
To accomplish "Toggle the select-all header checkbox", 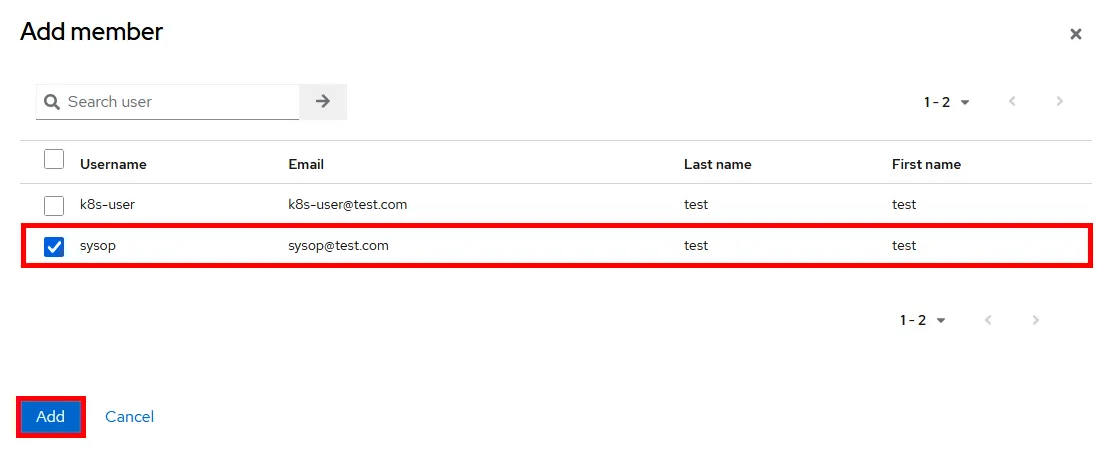I will (54, 160).
